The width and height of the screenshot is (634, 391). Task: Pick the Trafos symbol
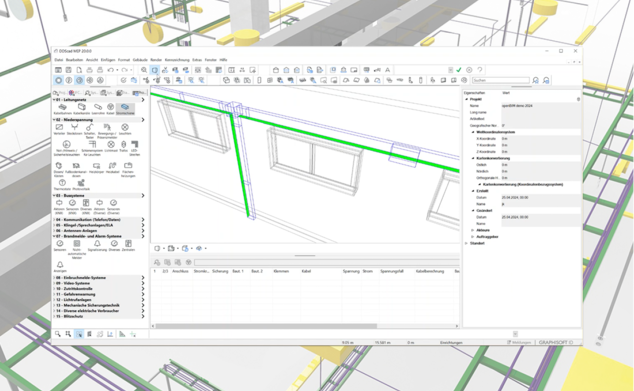click(124, 144)
